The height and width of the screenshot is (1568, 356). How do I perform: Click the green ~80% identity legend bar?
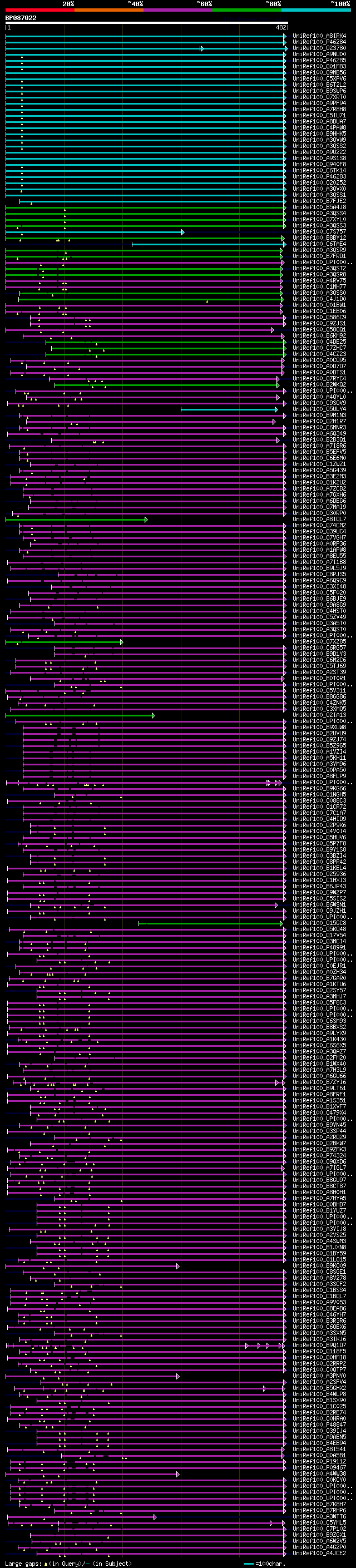pyautogui.click(x=246, y=10)
